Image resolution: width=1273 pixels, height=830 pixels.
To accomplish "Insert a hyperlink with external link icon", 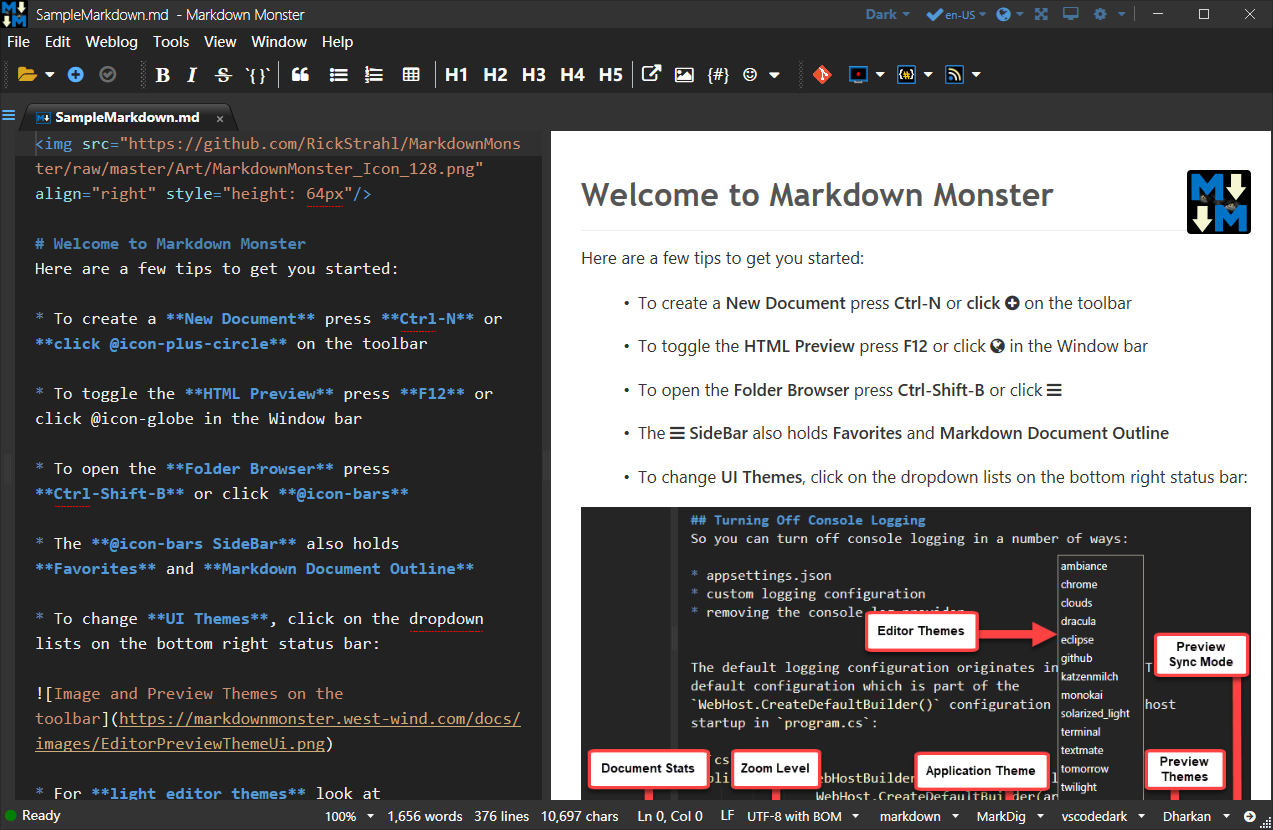I will pos(652,74).
